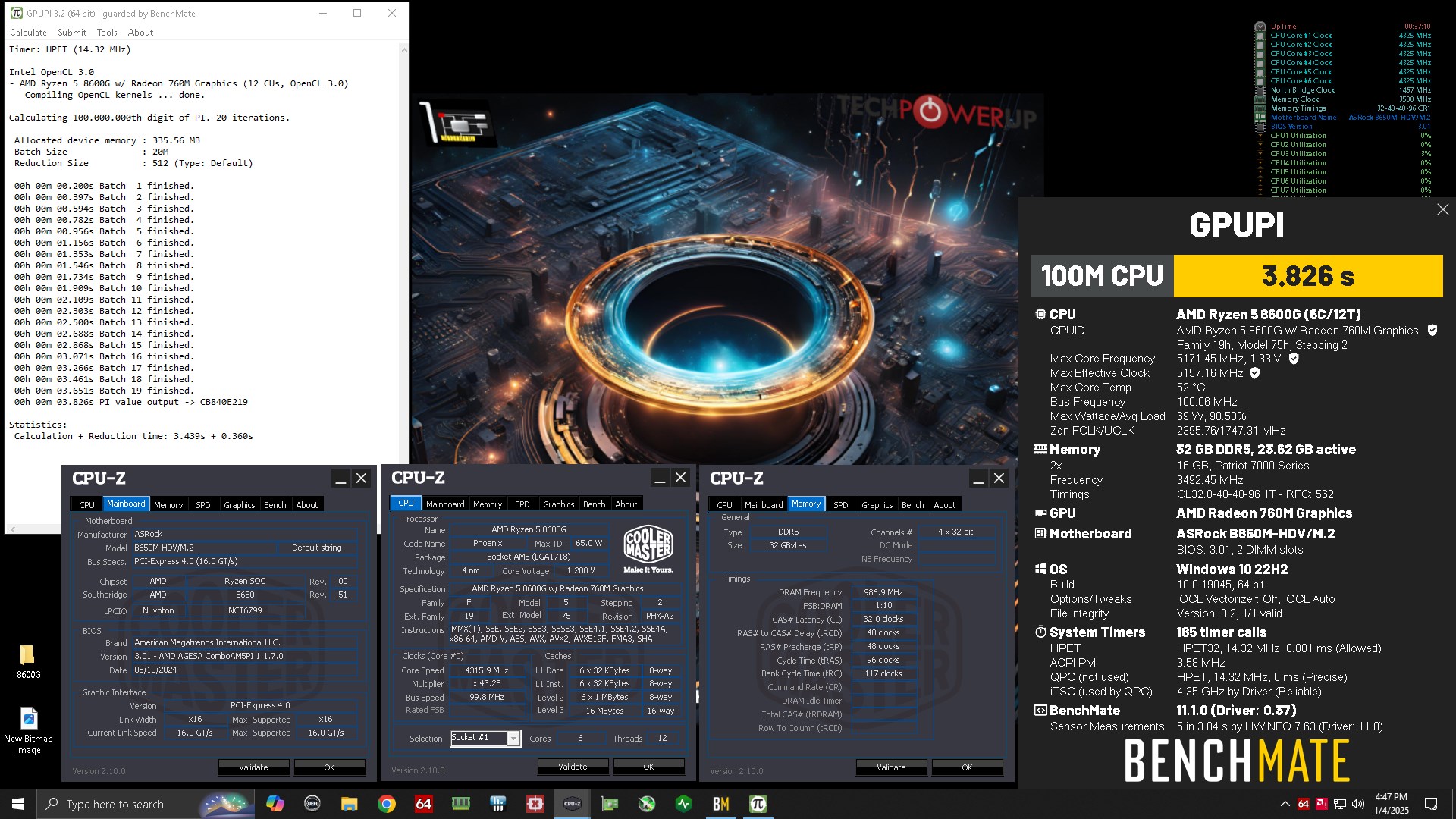Expand hidden tray icons with the chevron
1456x819 pixels.
click(1285, 804)
